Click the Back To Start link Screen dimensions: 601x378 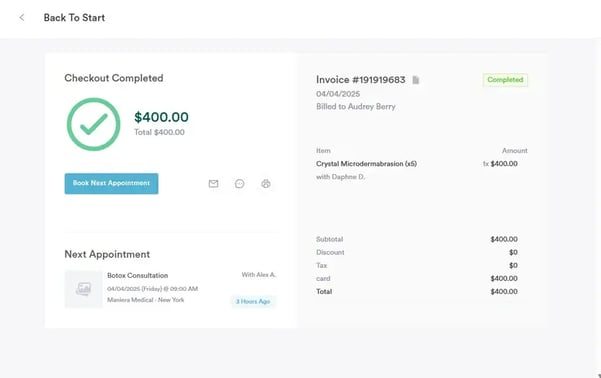(x=74, y=18)
